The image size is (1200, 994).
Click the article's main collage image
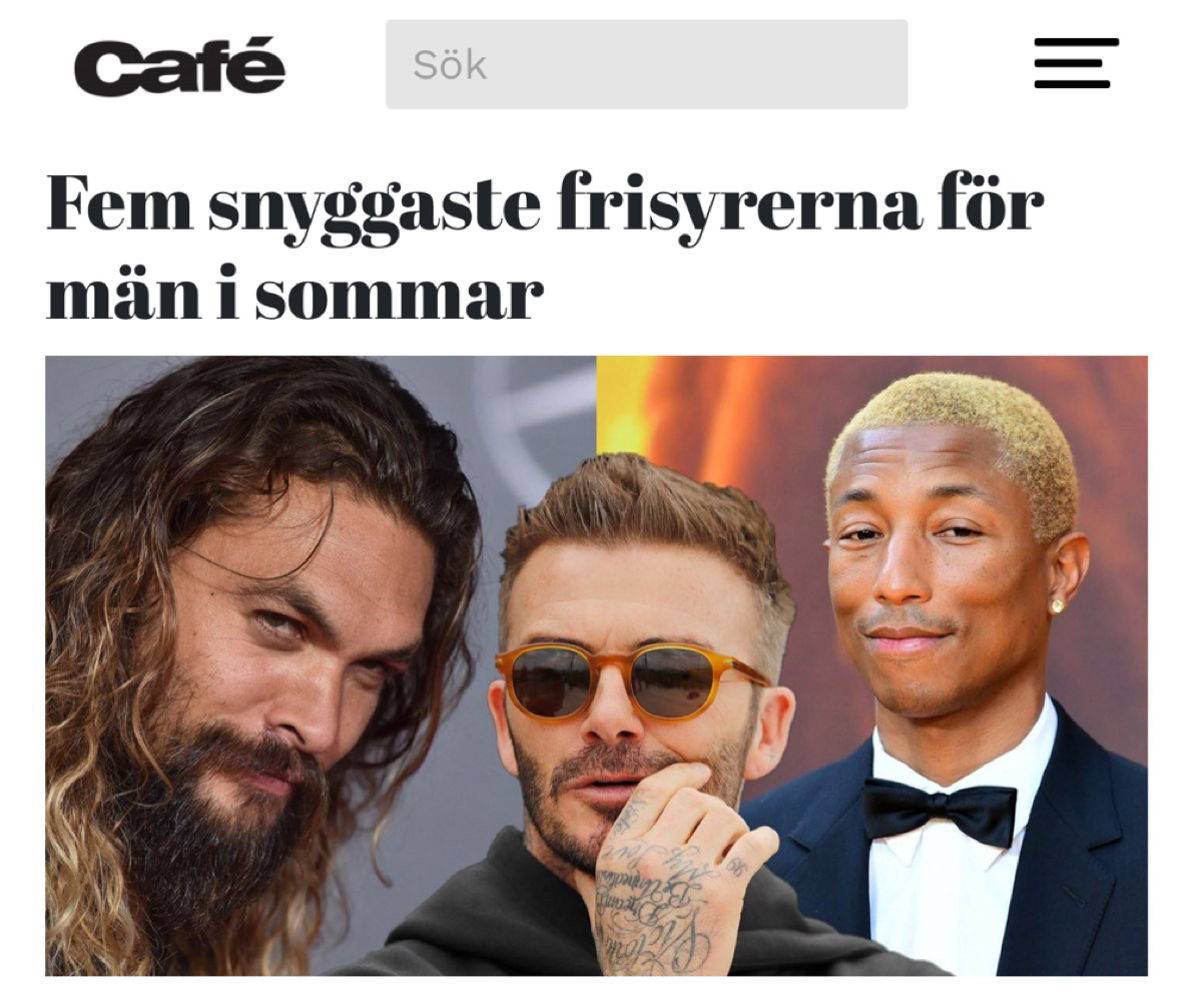point(596,665)
